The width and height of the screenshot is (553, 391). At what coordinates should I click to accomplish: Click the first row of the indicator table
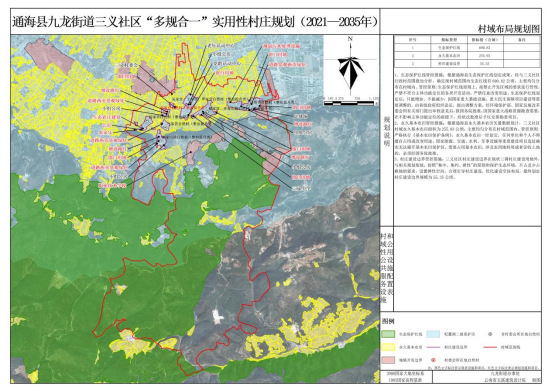pyautogui.click(x=467, y=48)
